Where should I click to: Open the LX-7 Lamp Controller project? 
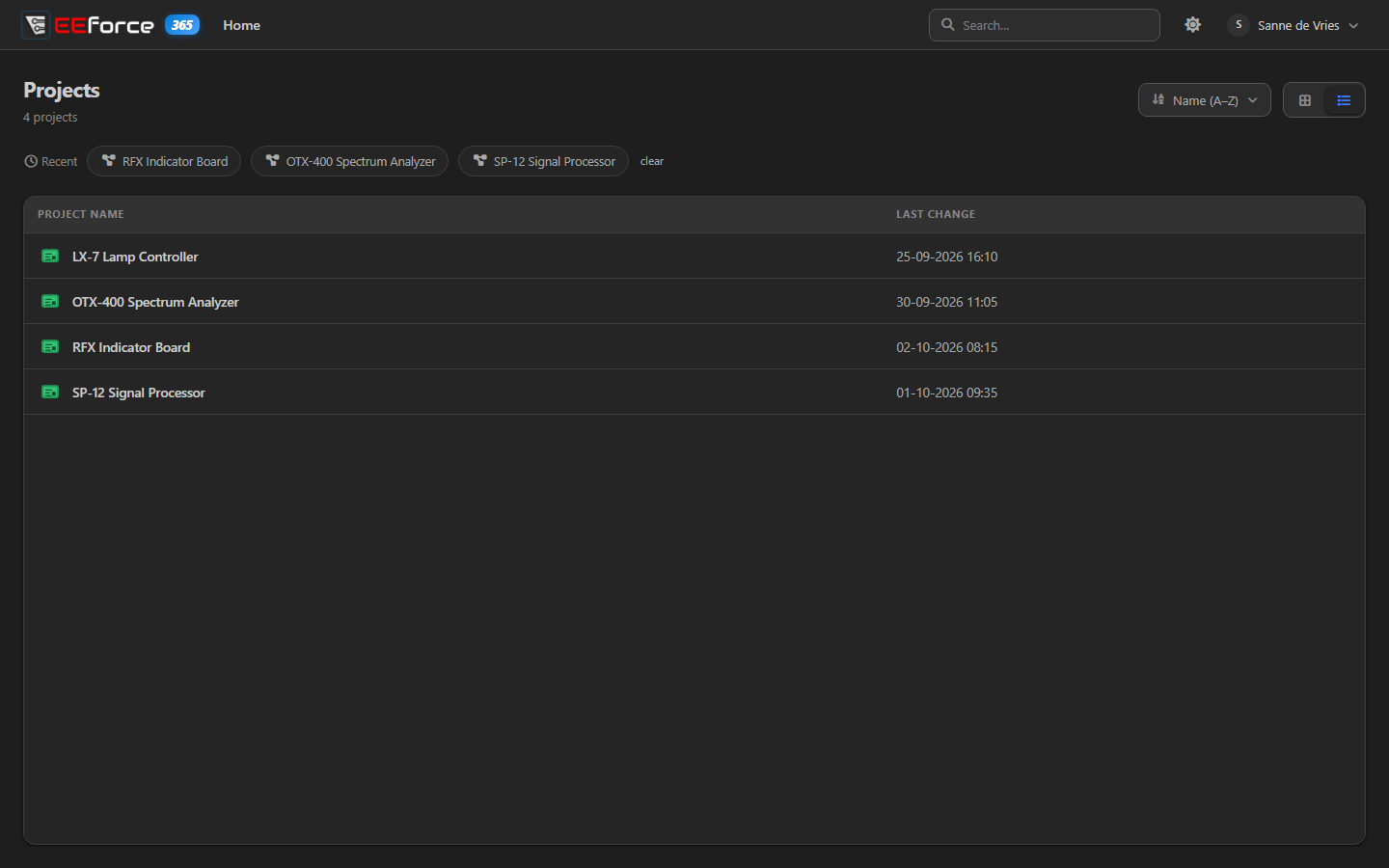(694, 256)
